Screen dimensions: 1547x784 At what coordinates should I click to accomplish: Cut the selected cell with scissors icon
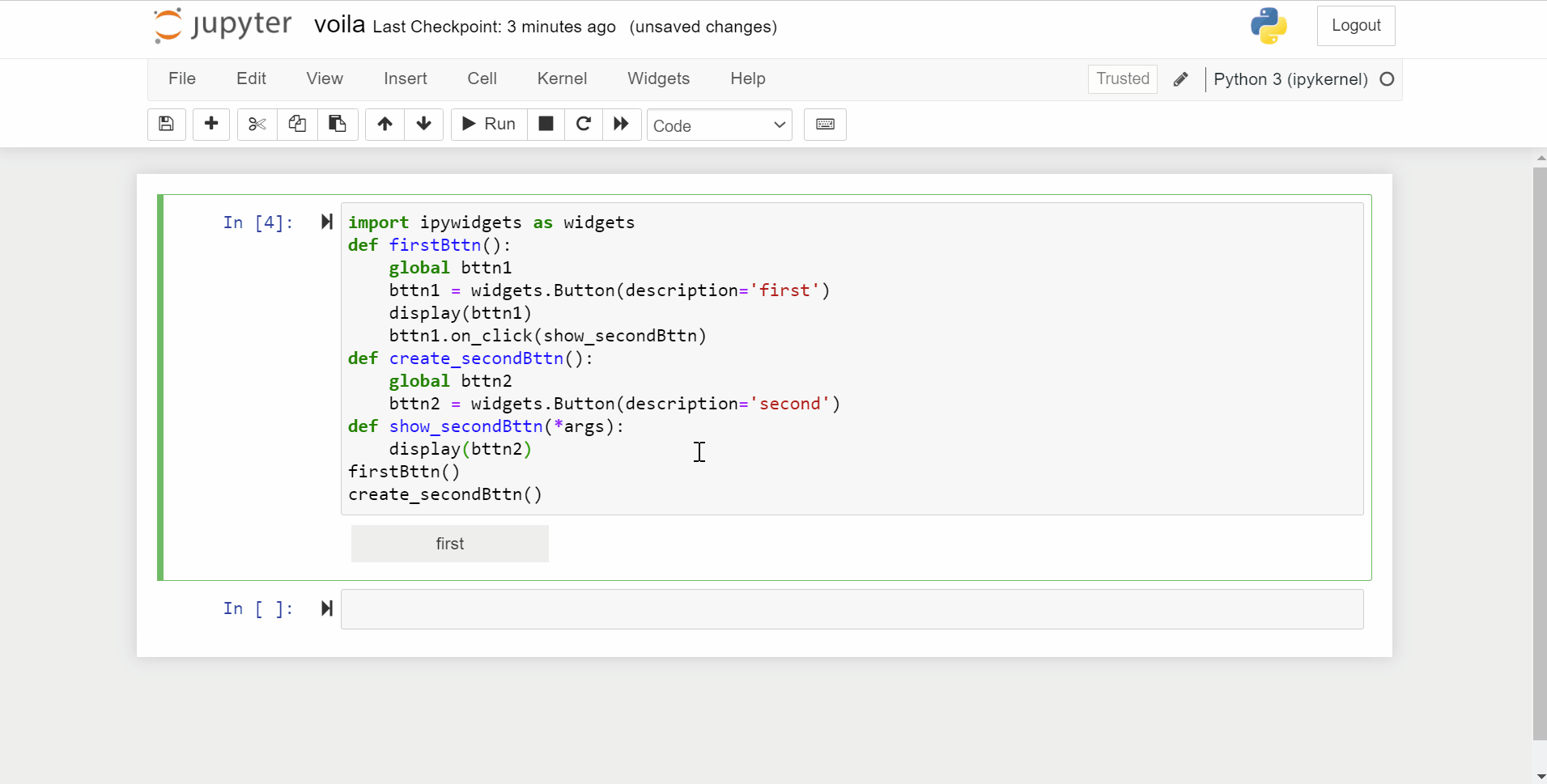pos(256,124)
